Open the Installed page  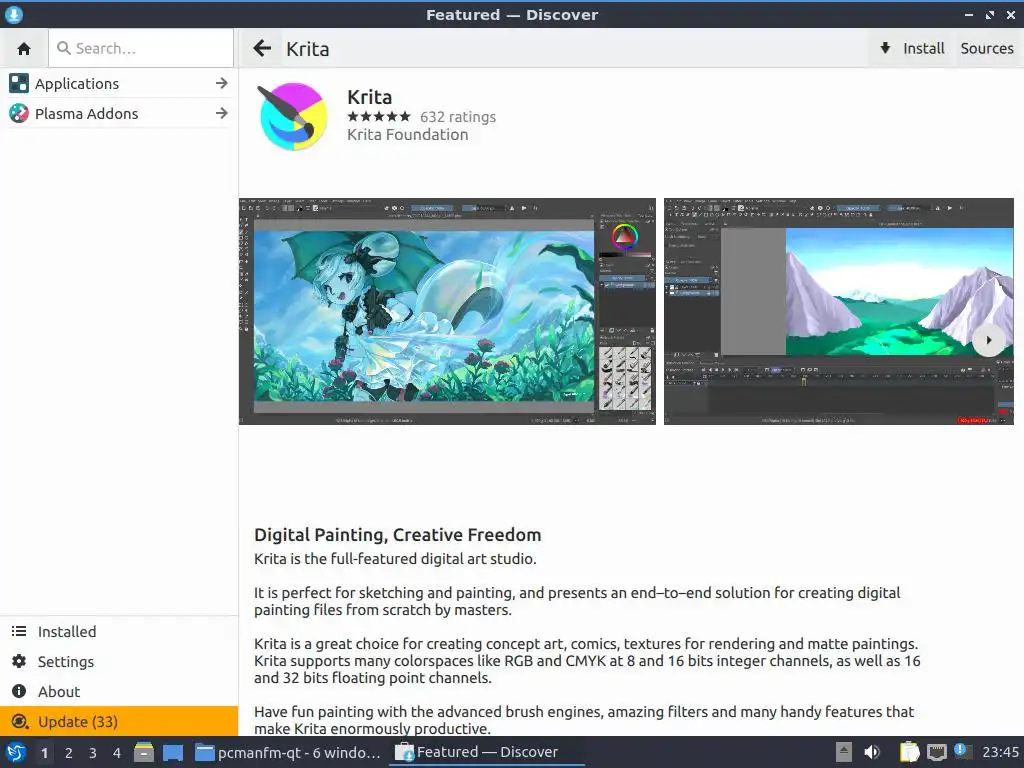coord(119,632)
